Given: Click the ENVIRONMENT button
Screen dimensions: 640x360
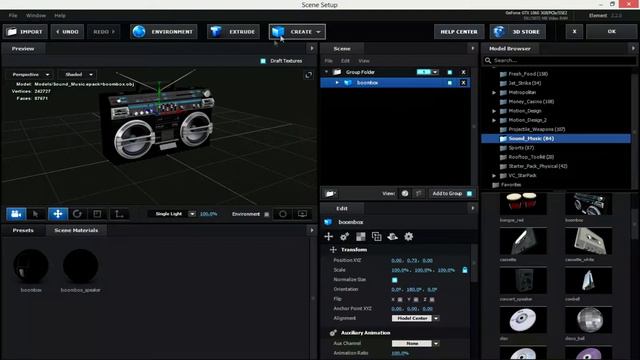Looking at the screenshot, I should click(x=164, y=32).
